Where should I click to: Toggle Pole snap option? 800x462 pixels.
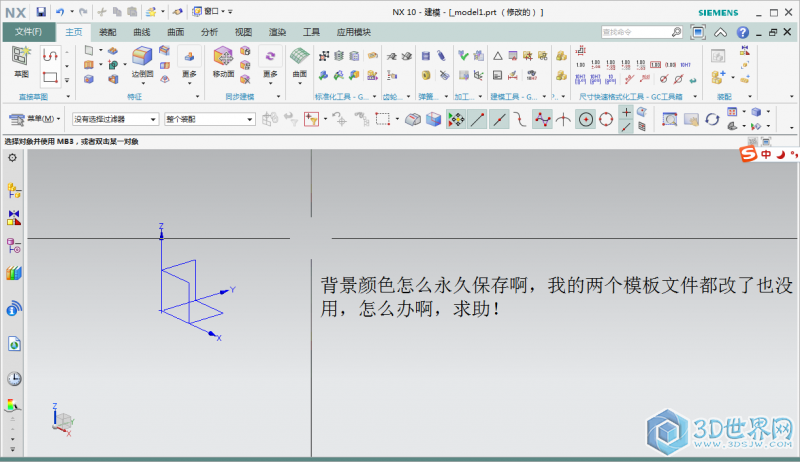point(542,119)
